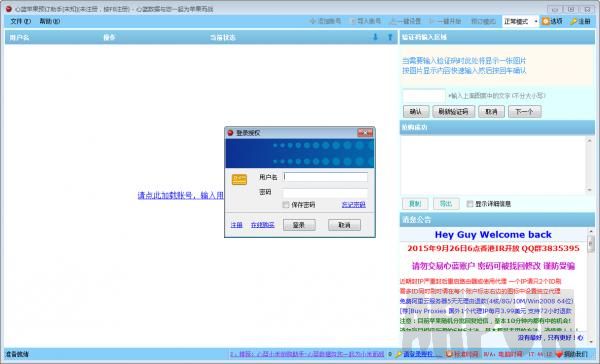Screen dimensions: 600x364
Task: Click the yellow card icon in login dialog
Action: click(240, 179)
